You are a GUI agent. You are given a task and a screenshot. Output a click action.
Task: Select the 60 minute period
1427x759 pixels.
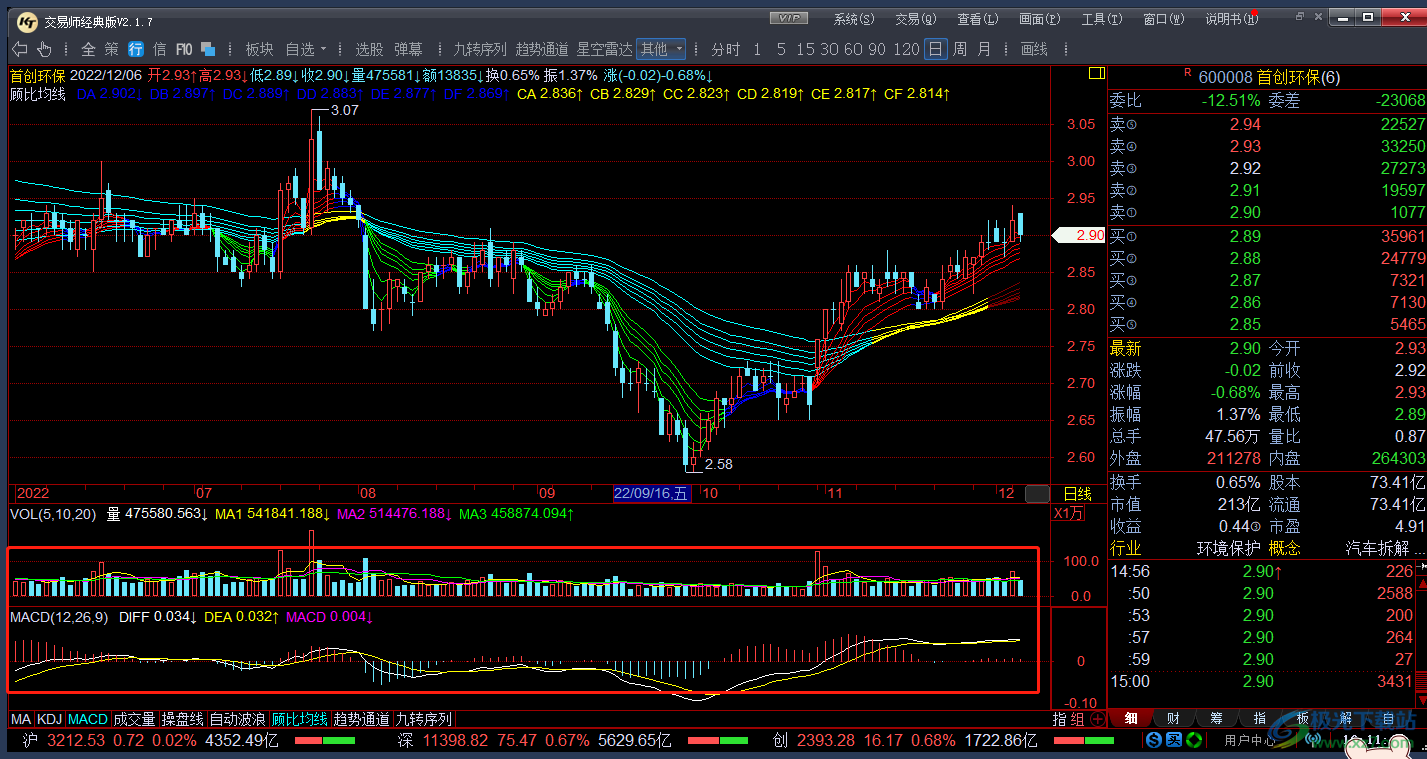coord(854,49)
